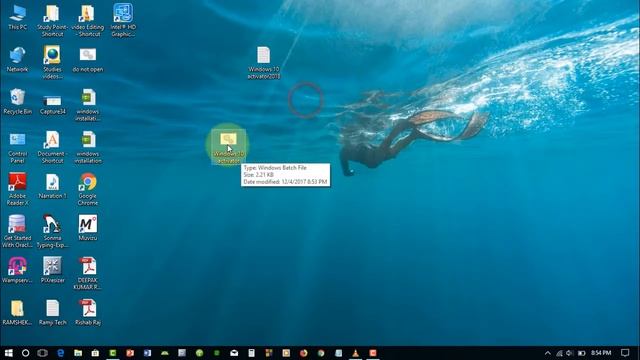Select the Muvizu desktop icon
The height and width of the screenshot is (360, 640).
88,228
